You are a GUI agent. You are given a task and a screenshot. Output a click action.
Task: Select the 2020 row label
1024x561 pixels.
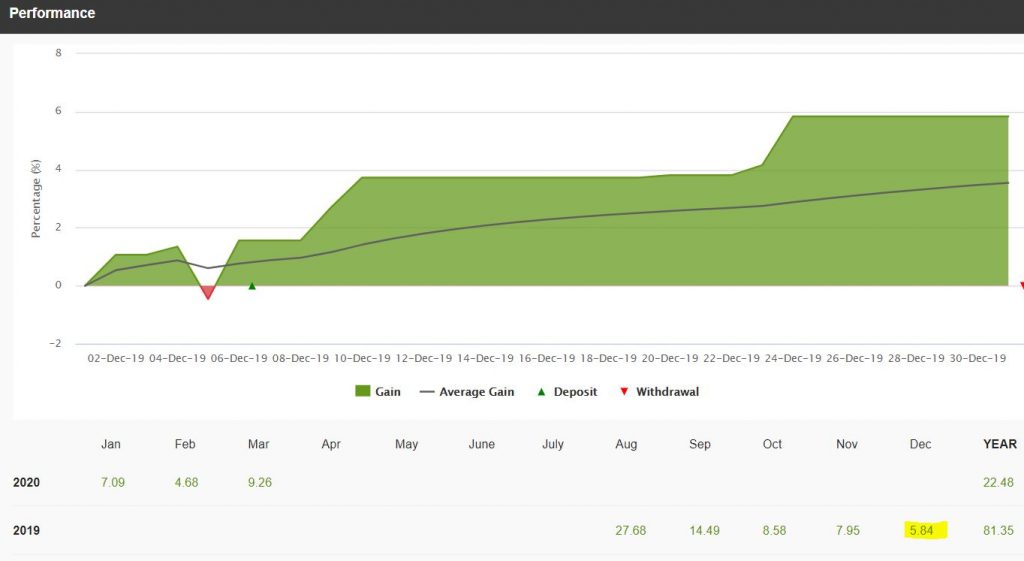tap(26, 483)
